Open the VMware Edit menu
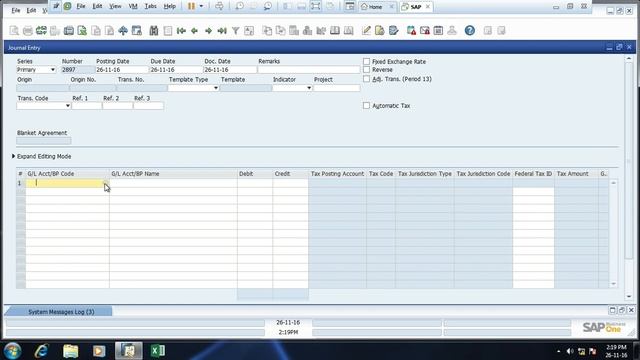Image resolution: width=640 pixels, height=360 pixels. (97, 7)
